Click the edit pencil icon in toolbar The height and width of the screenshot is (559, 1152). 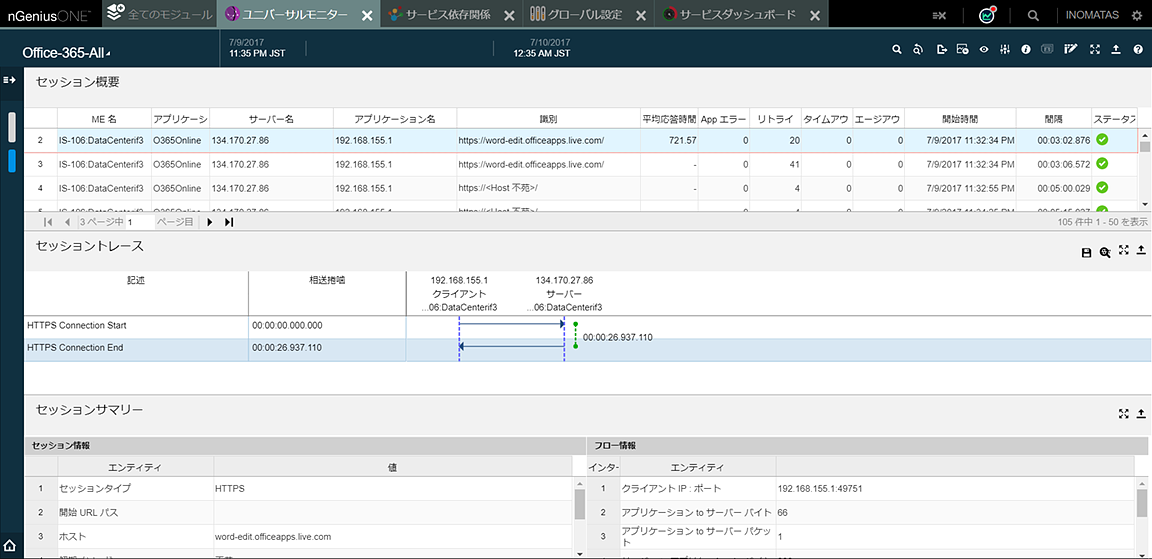pyautogui.click(x=1071, y=49)
